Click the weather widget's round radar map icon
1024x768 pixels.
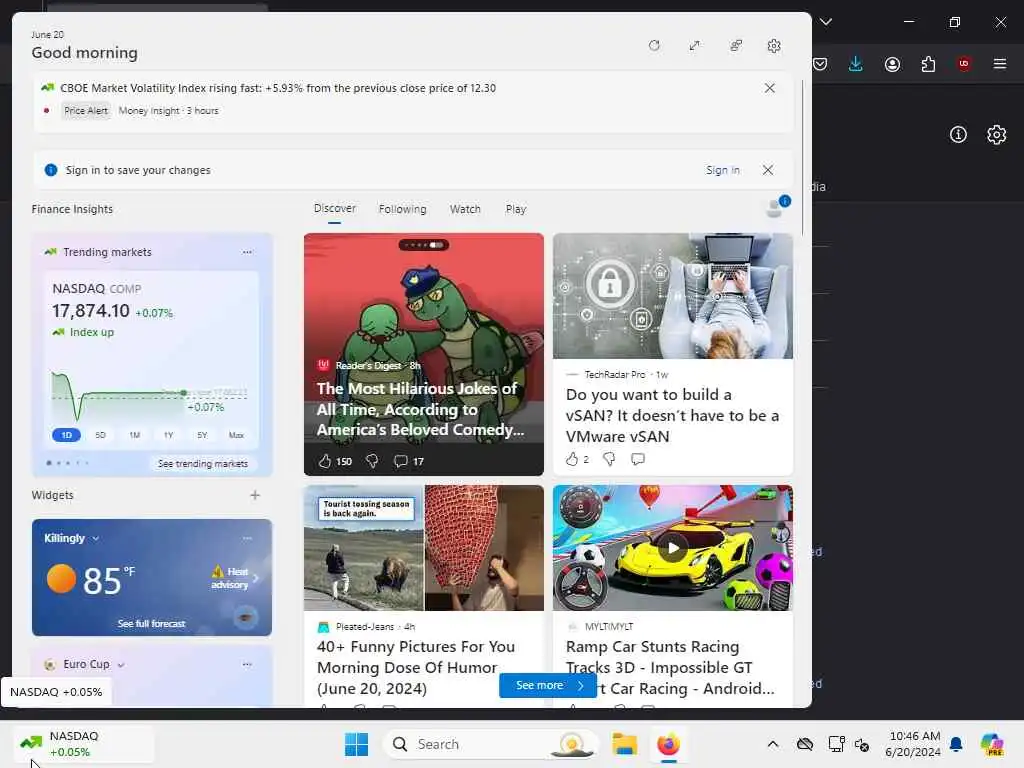tap(246, 617)
